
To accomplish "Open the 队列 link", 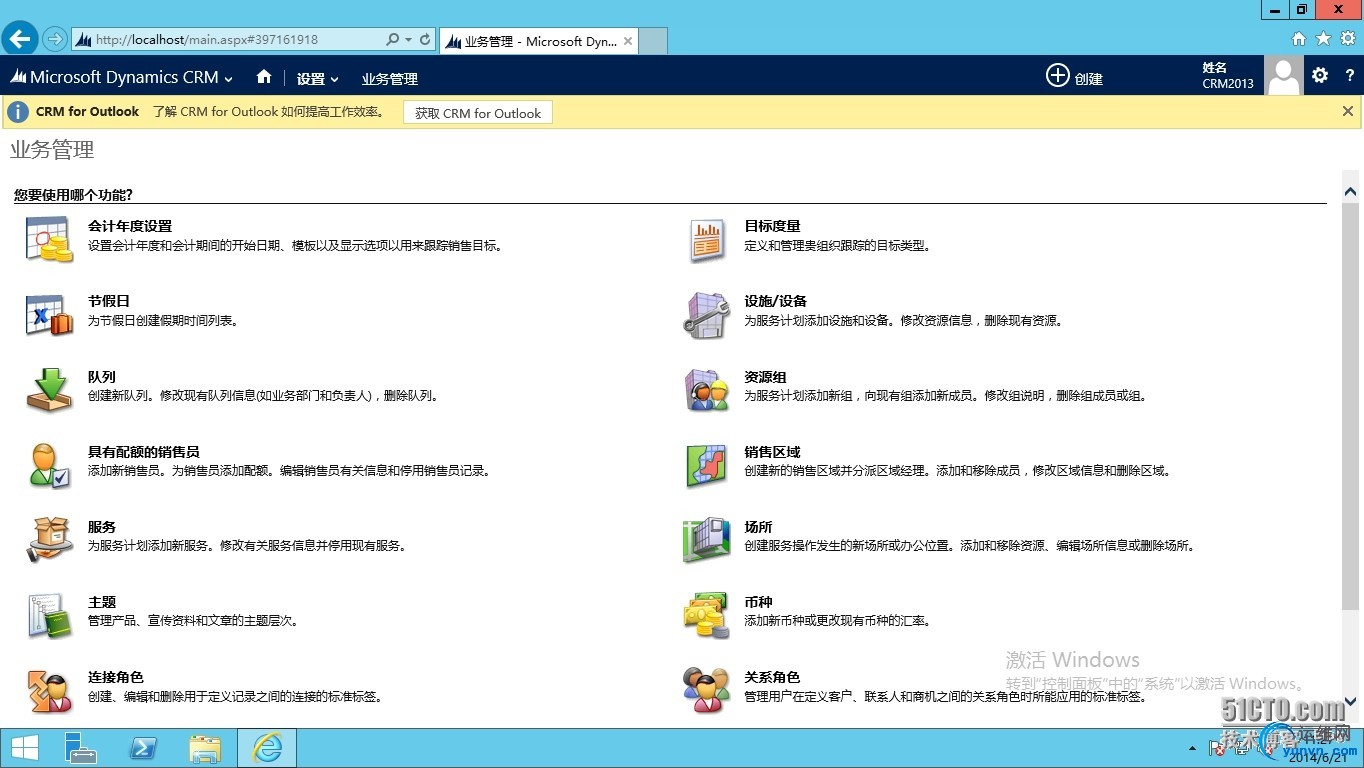I will [x=102, y=377].
